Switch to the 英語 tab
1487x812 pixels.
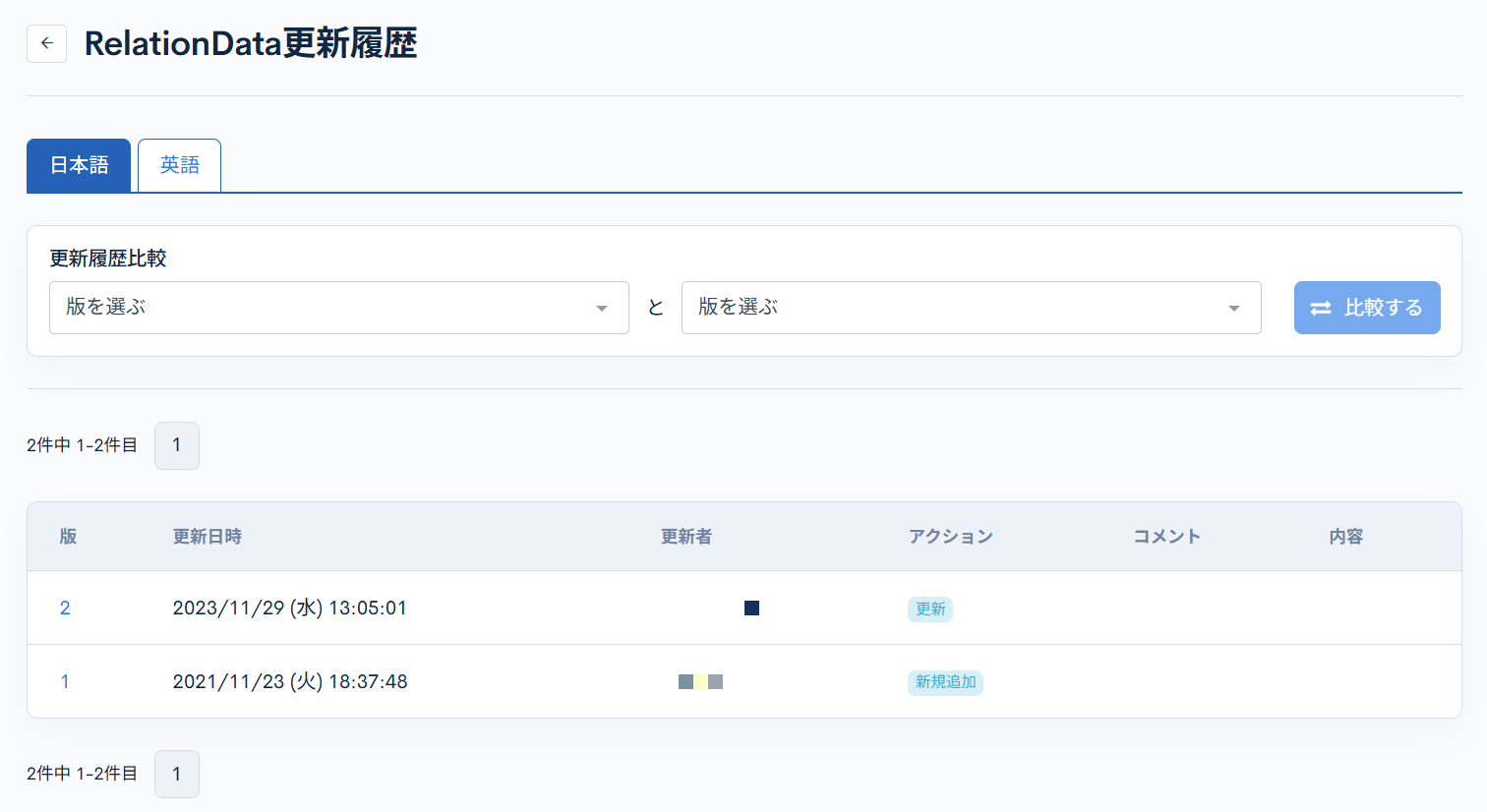tap(180, 165)
